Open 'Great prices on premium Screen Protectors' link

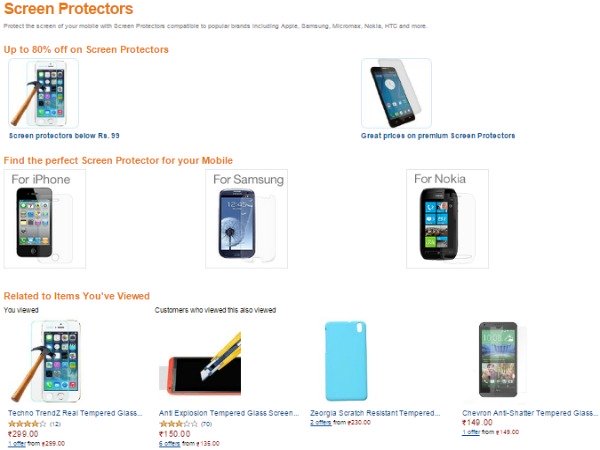[438, 135]
